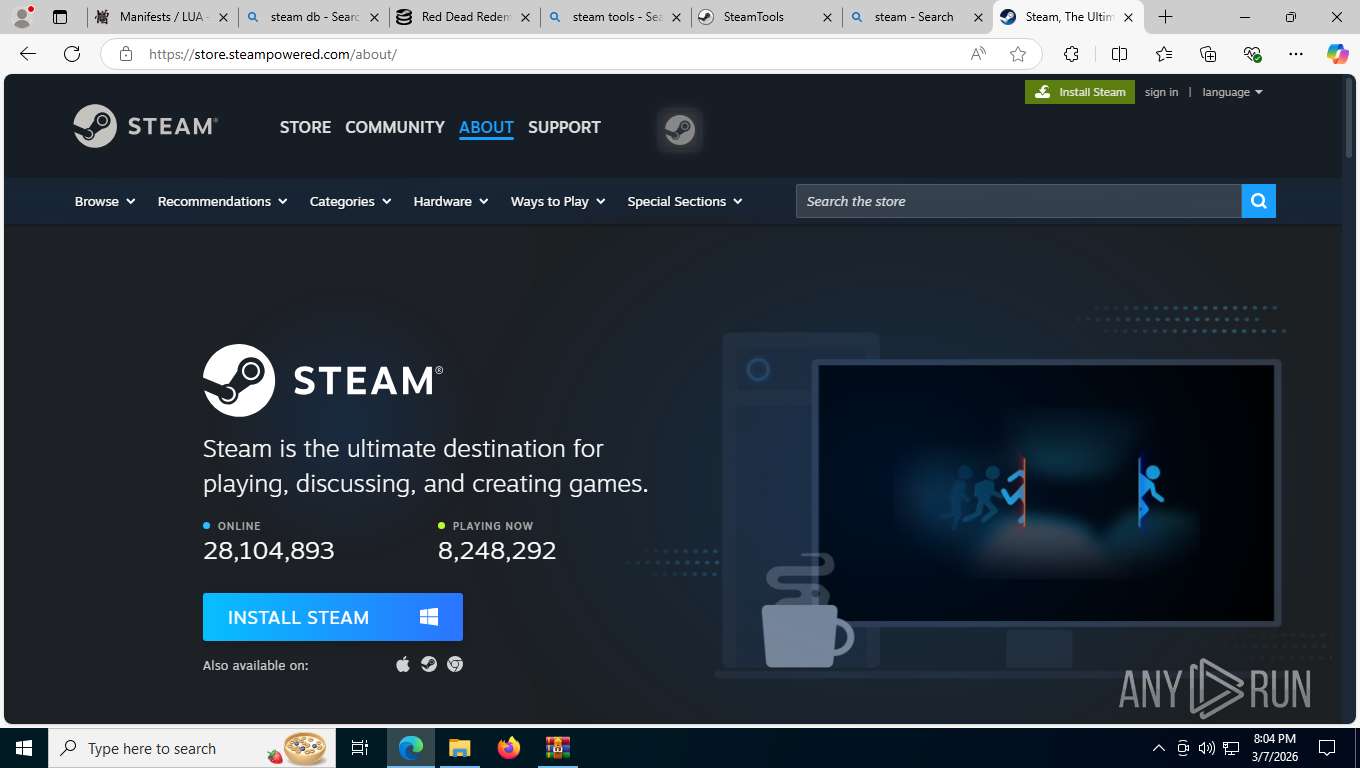Open the language dropdown
The image size is (1360, 768).
point(1232,92)
